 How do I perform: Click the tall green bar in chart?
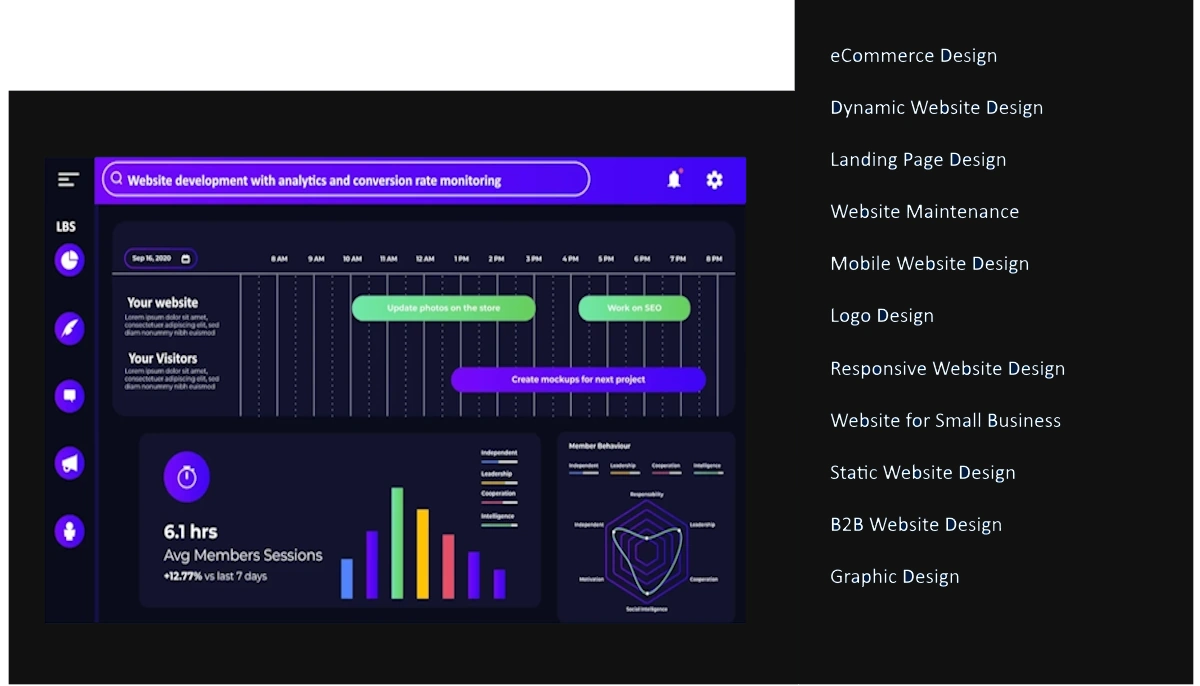[x=397, y=543]
